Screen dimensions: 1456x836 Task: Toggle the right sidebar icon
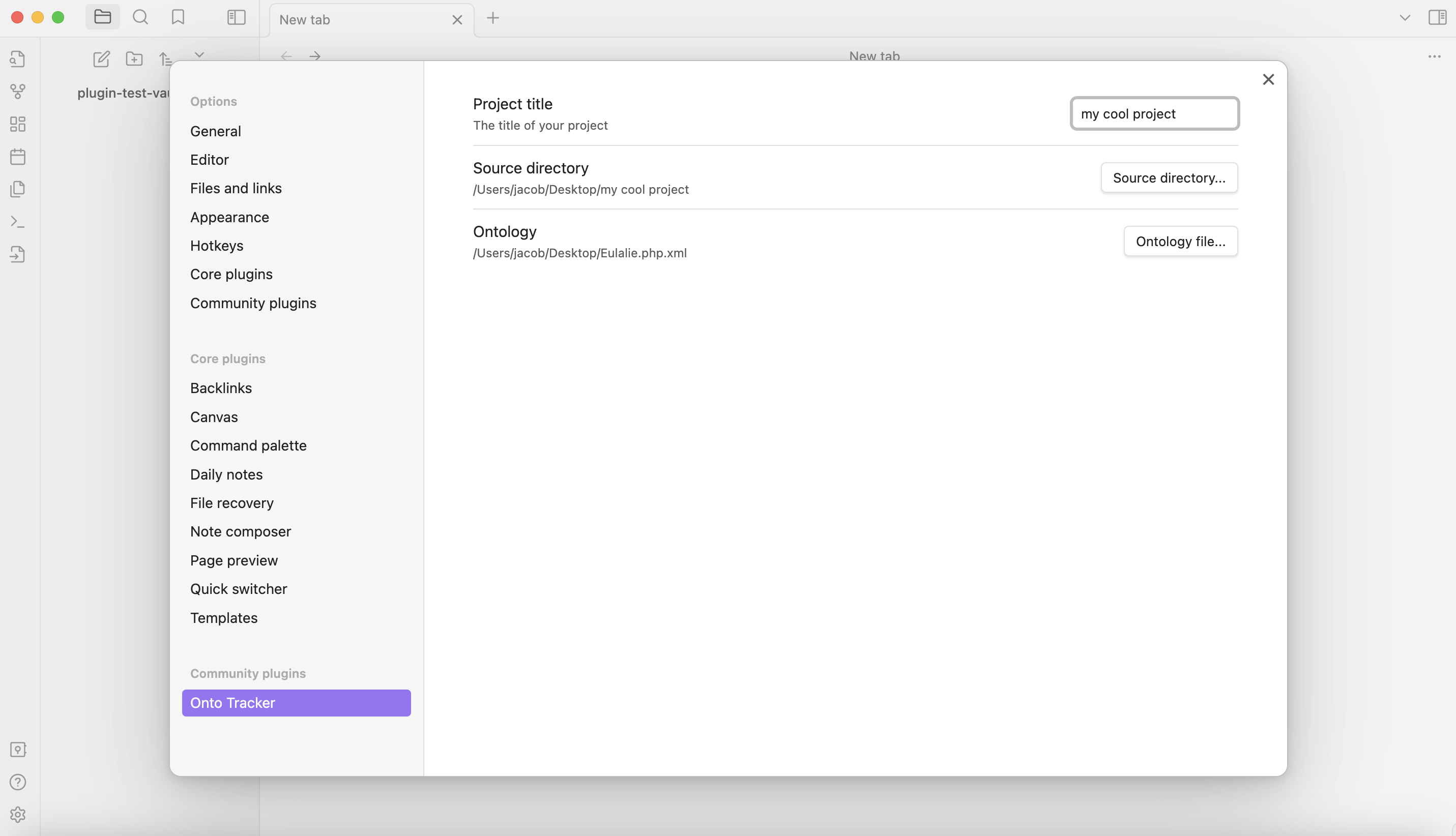click(1437, 17)
